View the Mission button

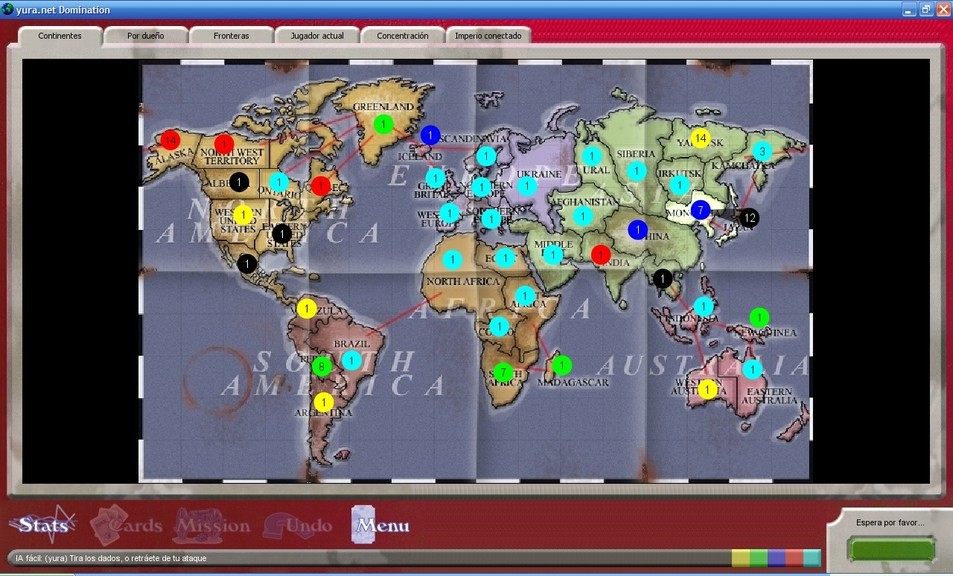pyautogui.click(x=212, y=526)
